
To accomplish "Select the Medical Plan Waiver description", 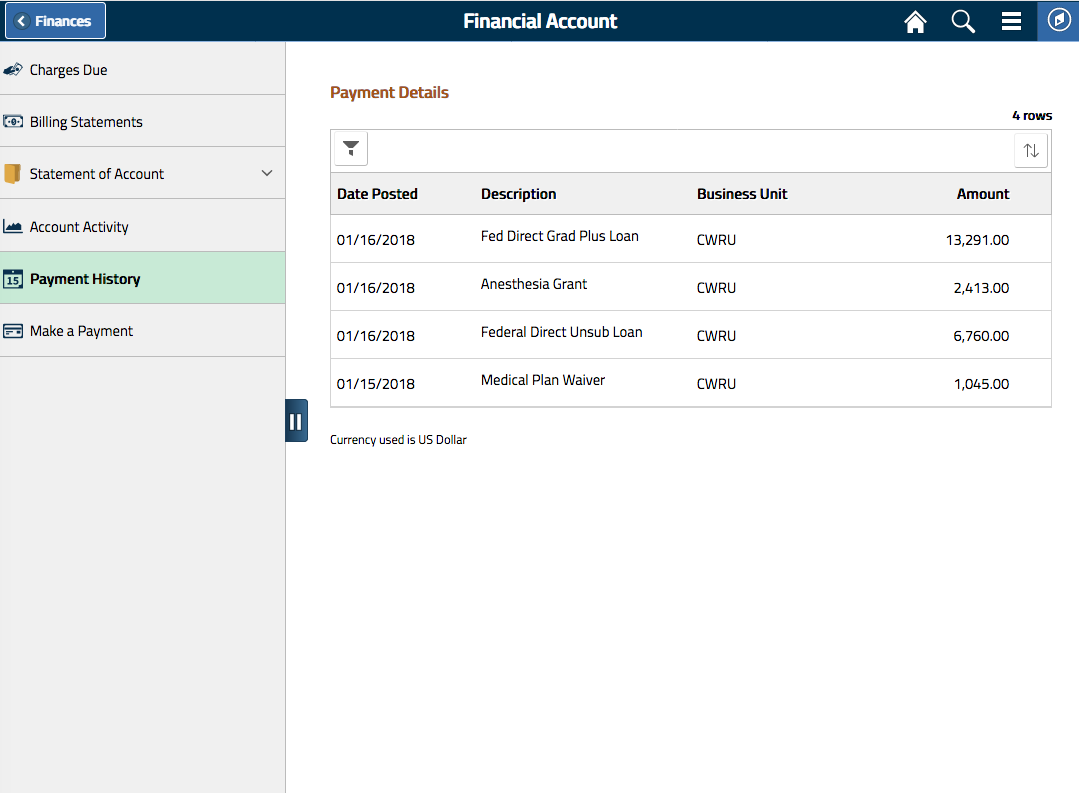I will click(543, 380).
